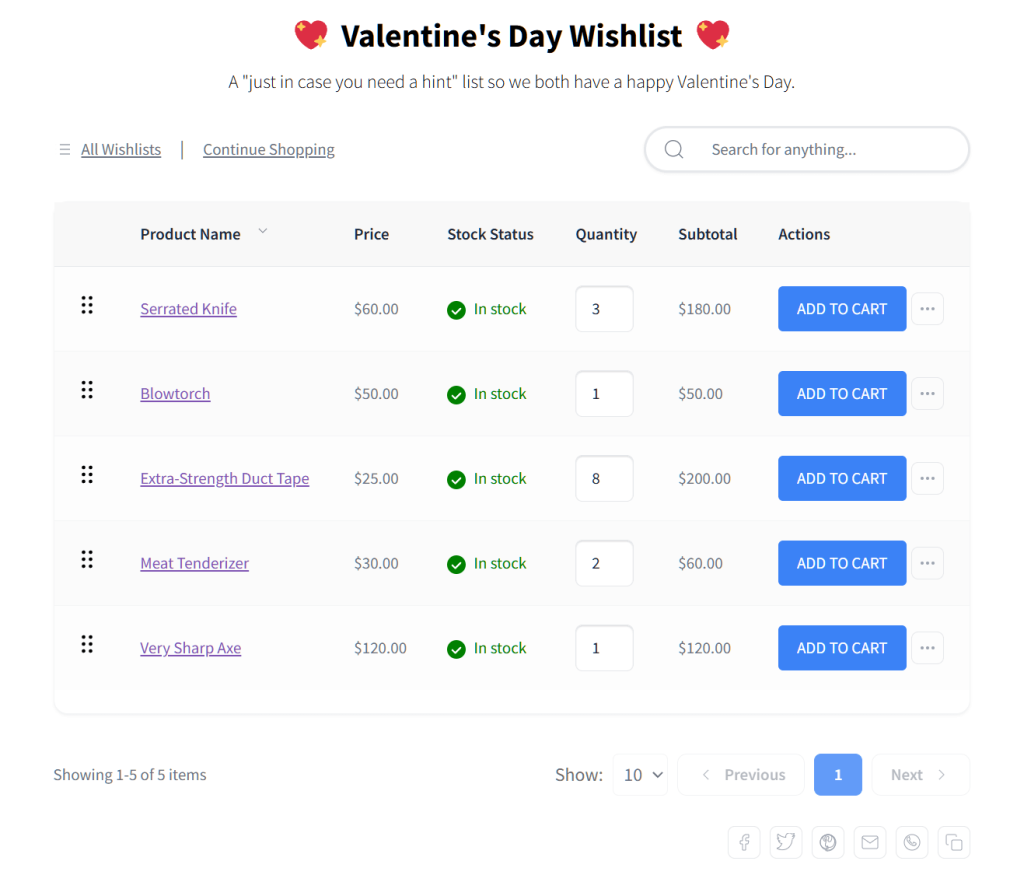1024x882 pixels.
Task: Open the Extra-Strength Duct Tape product page
Action: click(x=224, y=478)
